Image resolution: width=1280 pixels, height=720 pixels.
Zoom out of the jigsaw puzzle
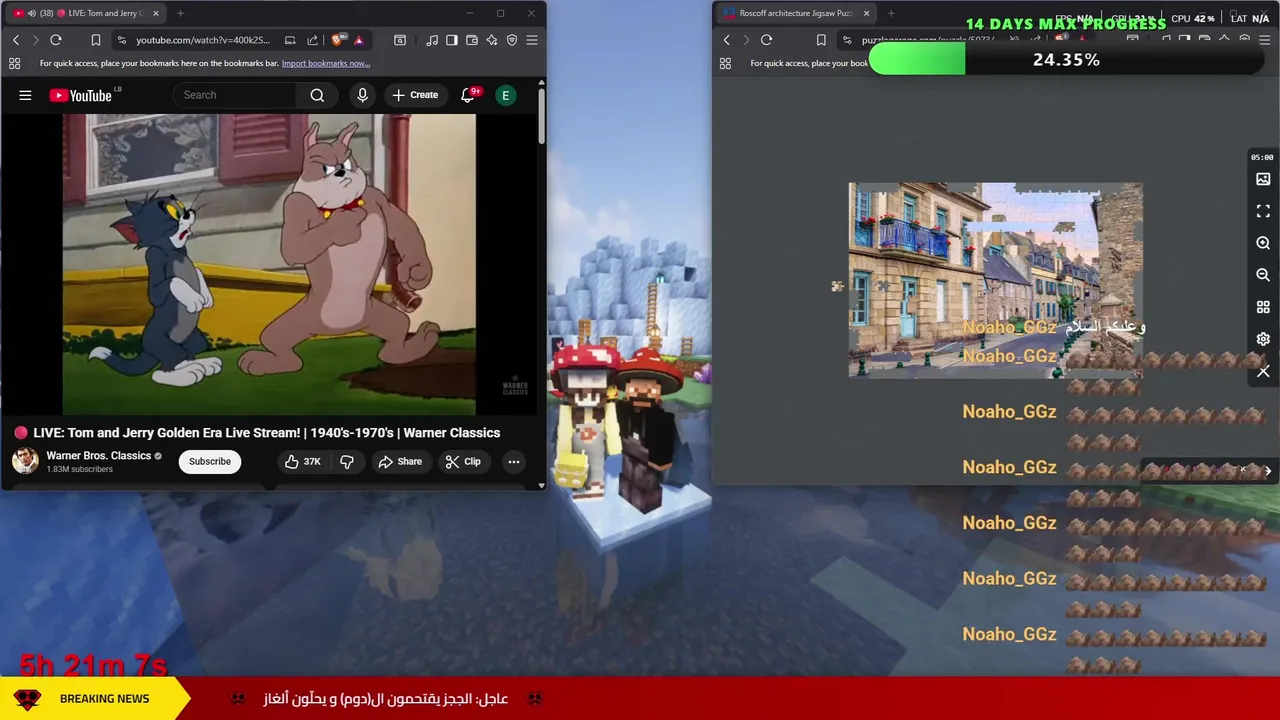(1263, 275)
